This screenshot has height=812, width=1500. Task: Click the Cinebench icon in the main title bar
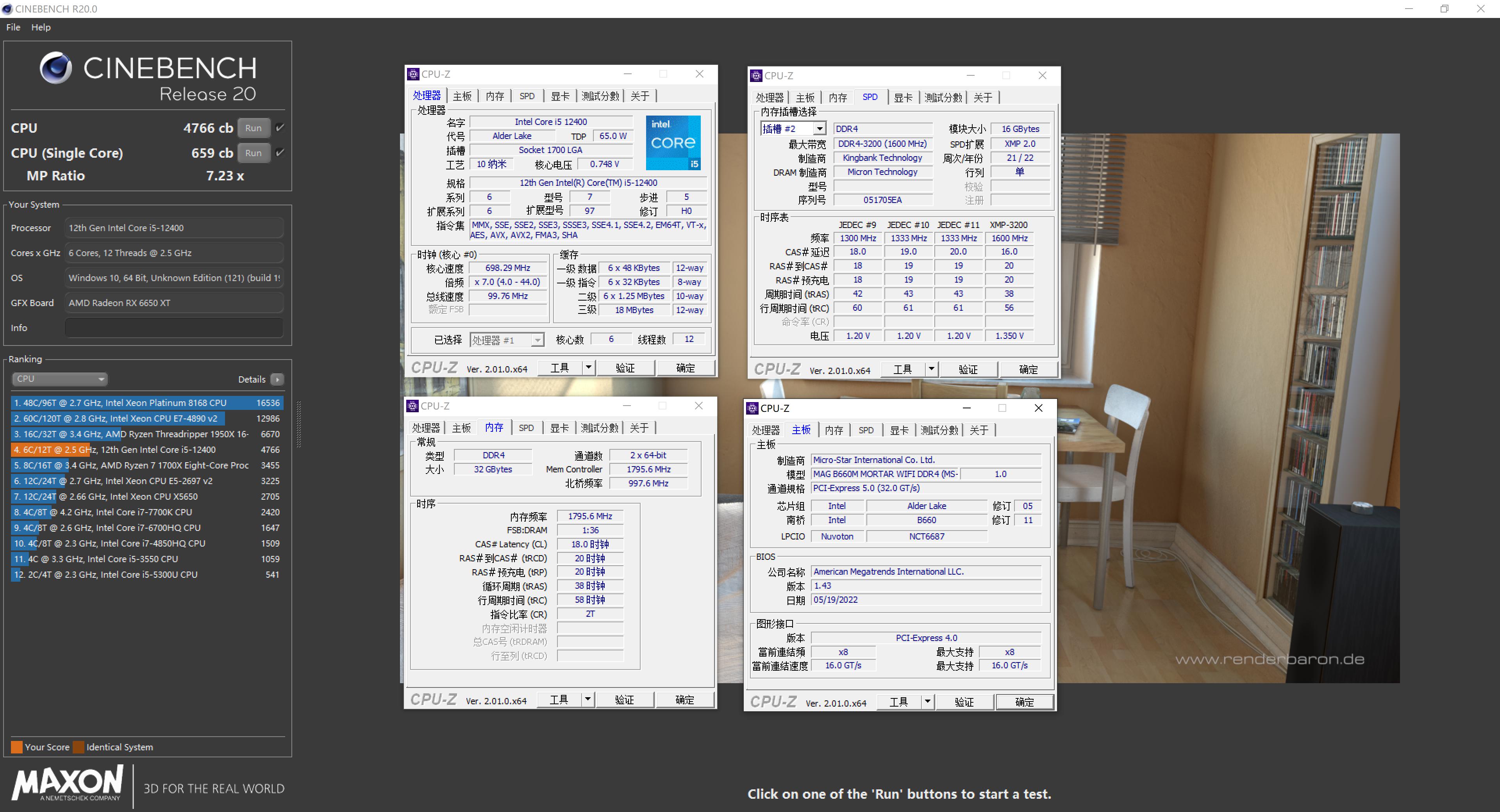click(x=7, y=9)
